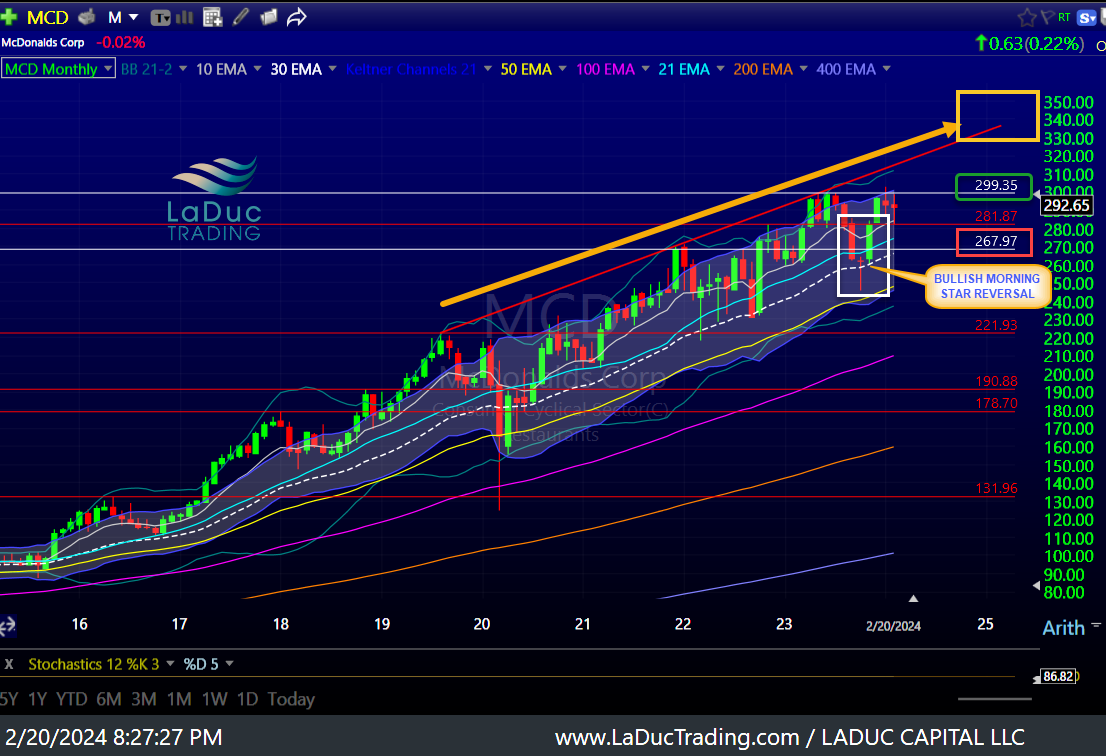Click the 350.00 price axis label

tap(1069, 102)
